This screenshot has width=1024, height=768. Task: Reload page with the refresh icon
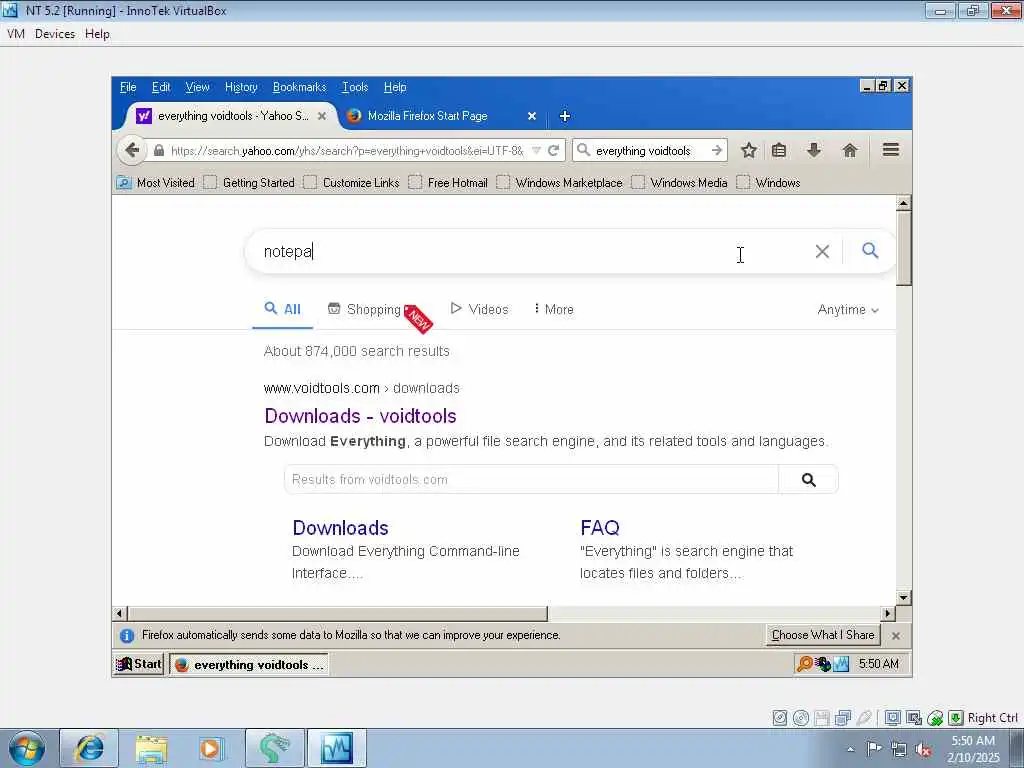click(x=553, y=151)
